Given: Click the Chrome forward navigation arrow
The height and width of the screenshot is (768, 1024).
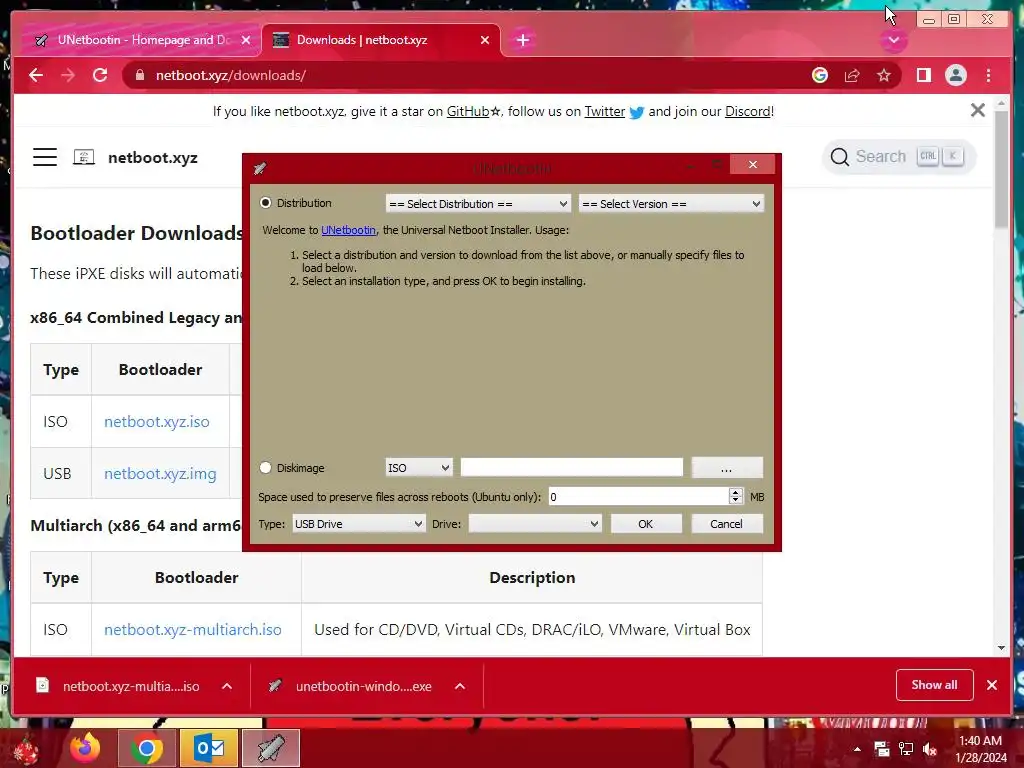Looking at the screenshot, I should [x=68, y=75].
